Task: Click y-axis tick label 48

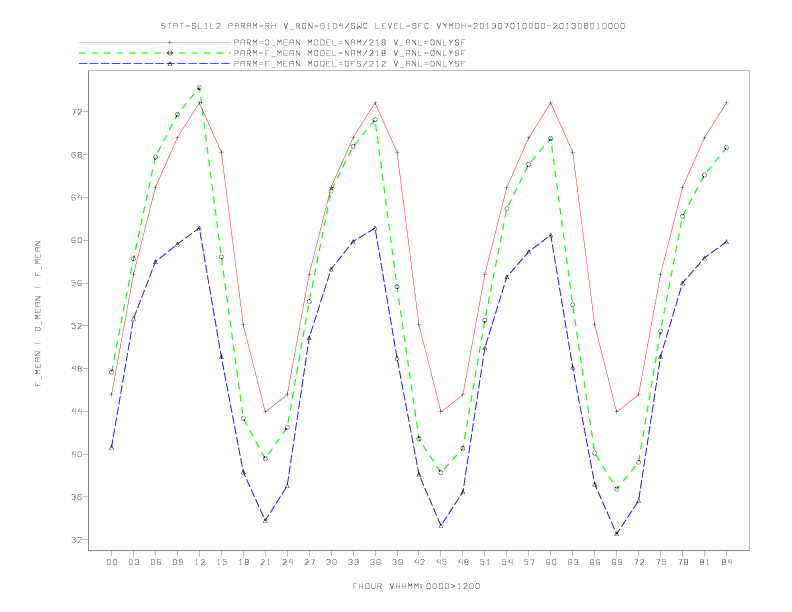Action: tap(77, 369)
